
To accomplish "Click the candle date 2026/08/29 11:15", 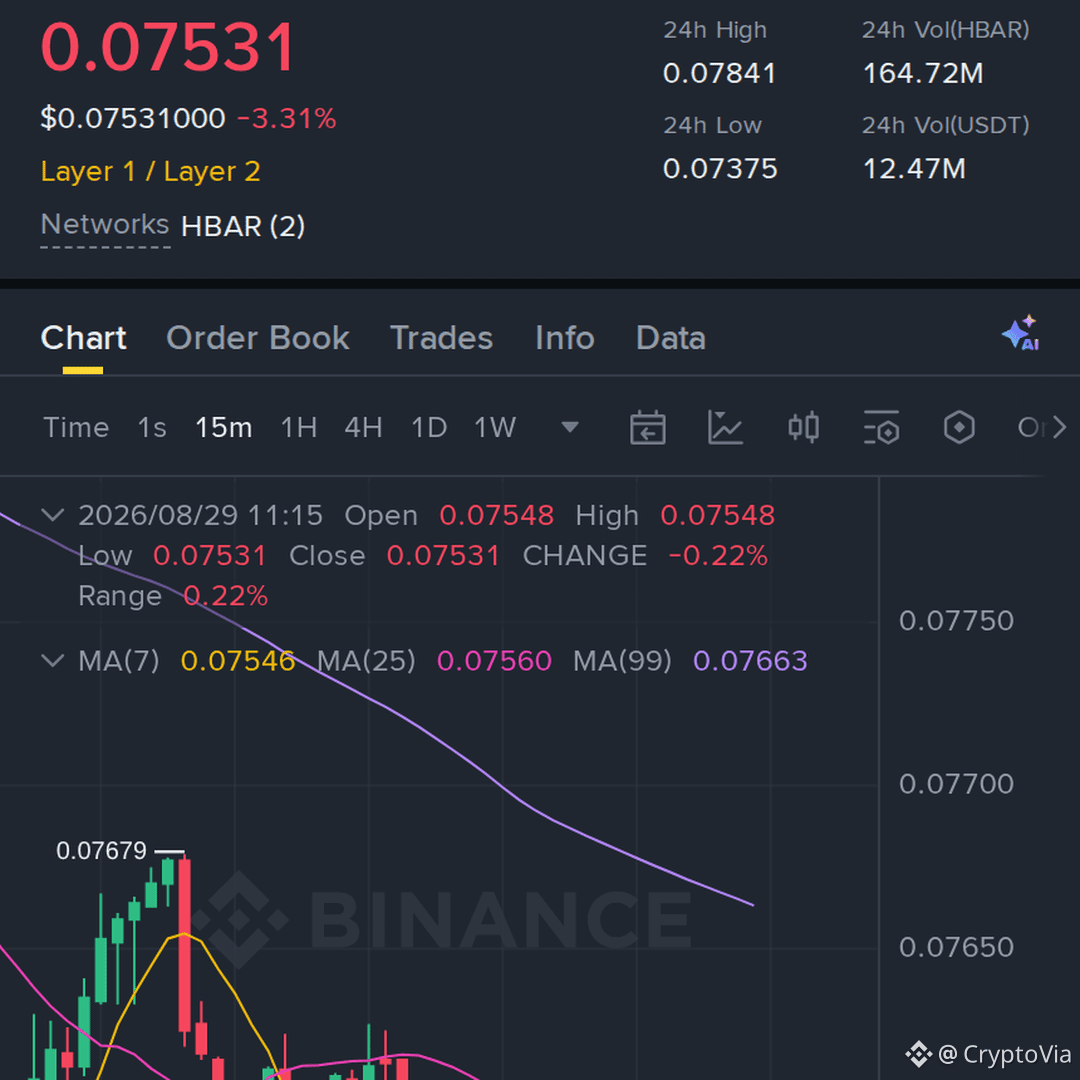I will pos(200,515).
